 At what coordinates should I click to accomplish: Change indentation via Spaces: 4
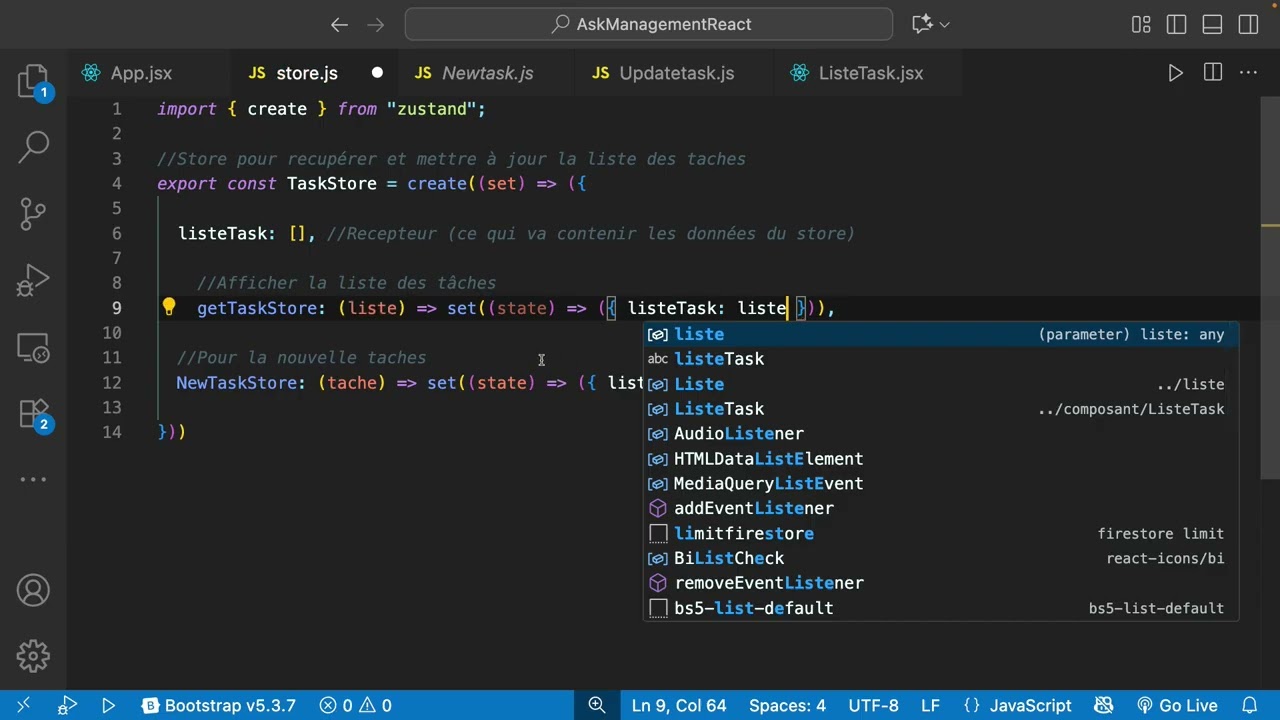(787, 705)
